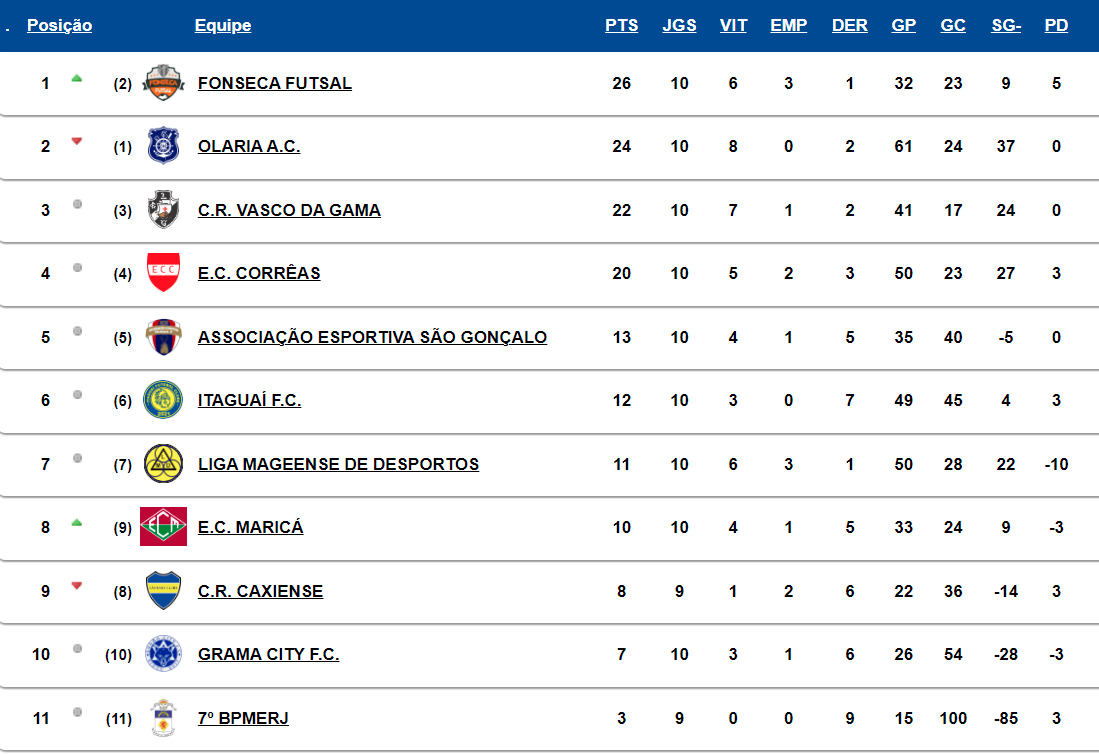Viewport: 1099px width, 754px height.
Task: Sort by the GP goals column header
Action: [903, 26]
